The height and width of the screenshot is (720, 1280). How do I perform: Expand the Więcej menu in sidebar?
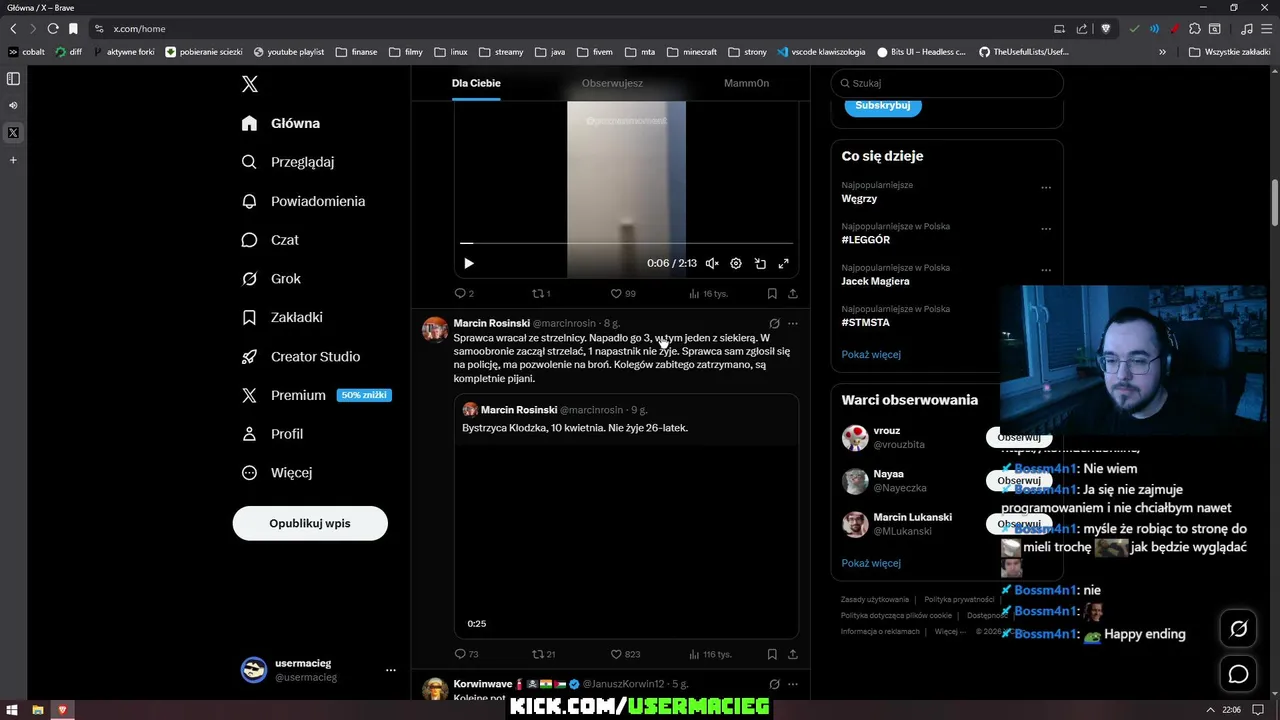click(277, 472)
